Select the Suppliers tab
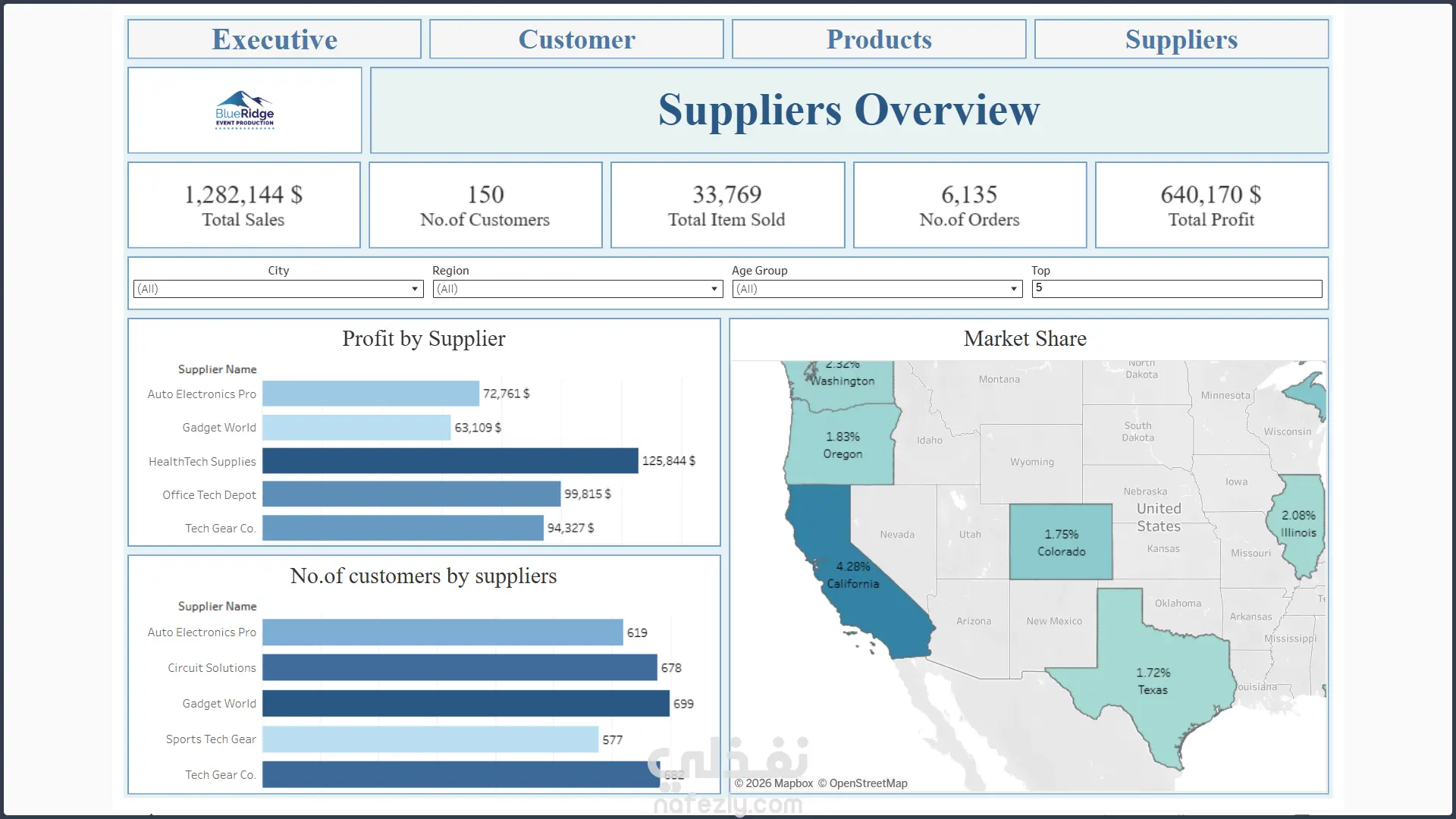Image resolution: width=1456 pixels, height=819 pixels. click(x=1181, y=39)
